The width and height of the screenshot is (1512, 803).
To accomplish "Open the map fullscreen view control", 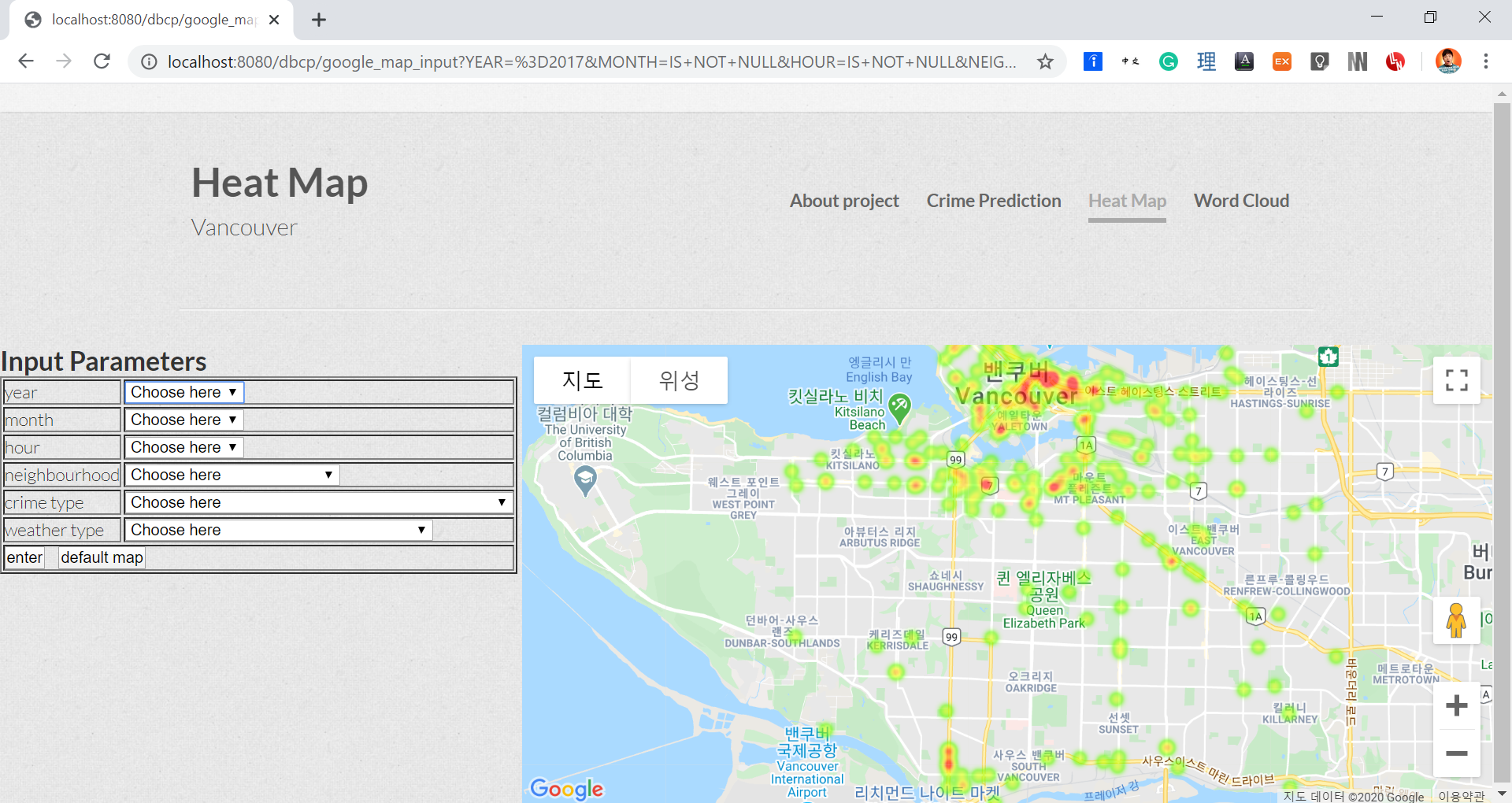I will coord(1456,380).
